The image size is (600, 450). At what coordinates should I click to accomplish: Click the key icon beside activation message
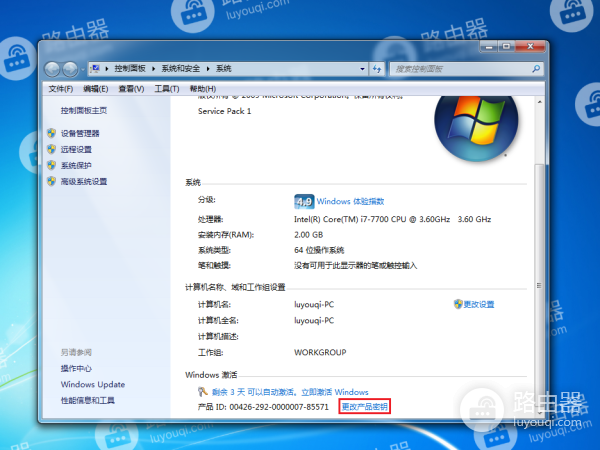click(x=202, y=391)
